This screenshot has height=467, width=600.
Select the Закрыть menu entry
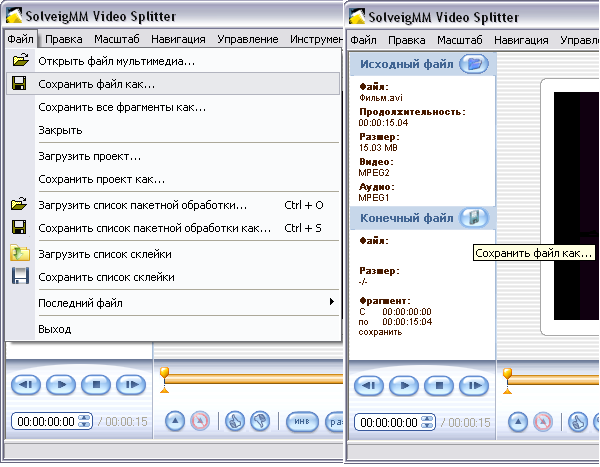point(173,130)
